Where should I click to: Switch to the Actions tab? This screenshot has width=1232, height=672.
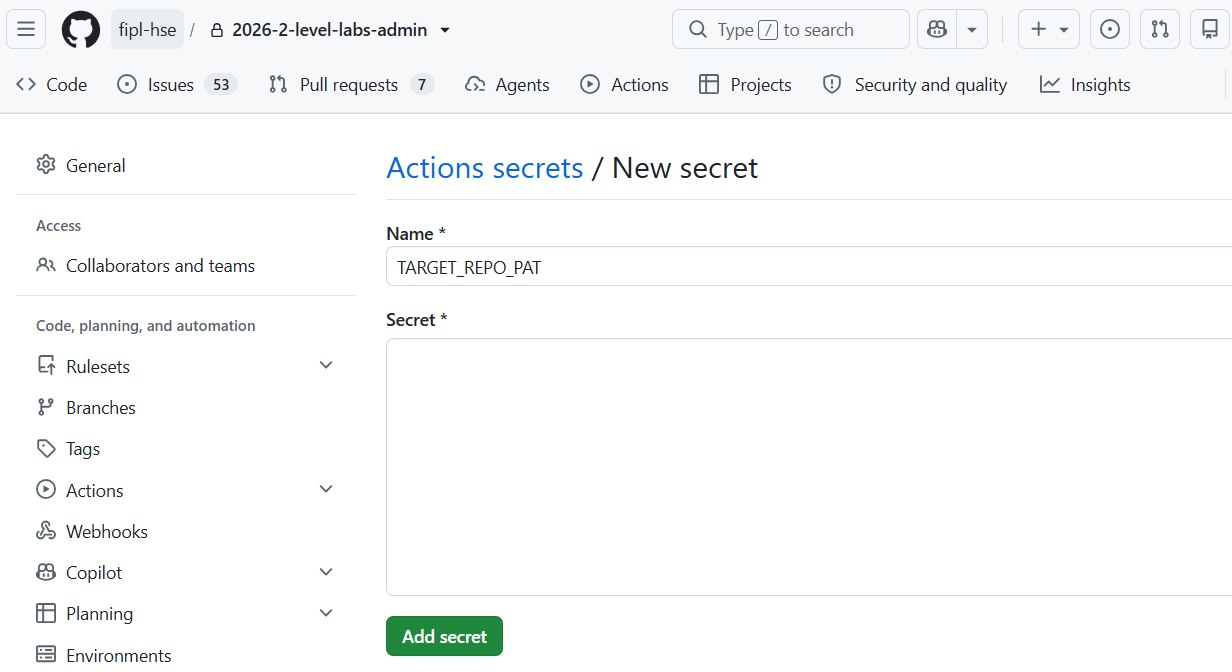pos(625,85)
